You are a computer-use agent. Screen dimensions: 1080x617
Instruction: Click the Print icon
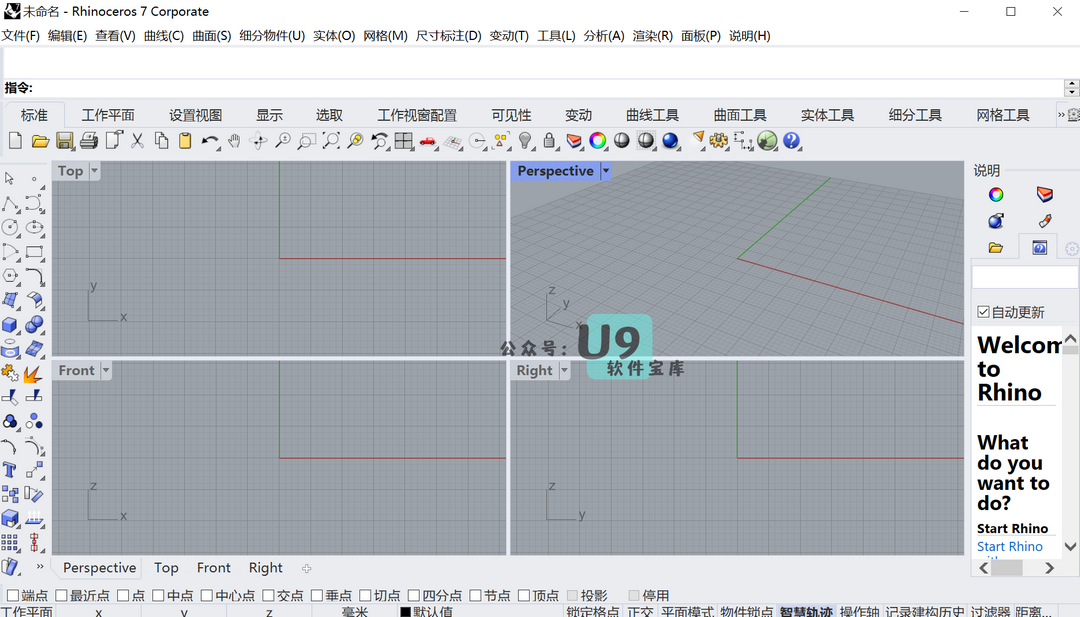pos(88,141)
